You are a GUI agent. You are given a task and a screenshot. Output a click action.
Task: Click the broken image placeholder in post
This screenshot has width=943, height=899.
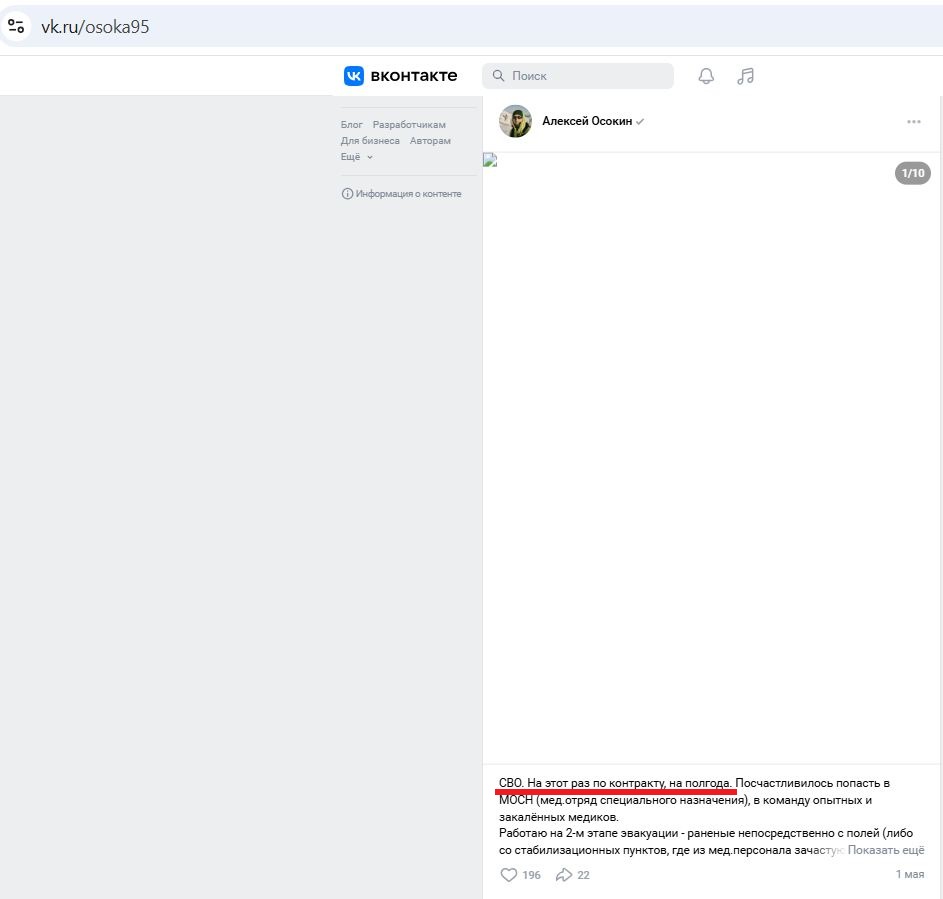(490, 159)
